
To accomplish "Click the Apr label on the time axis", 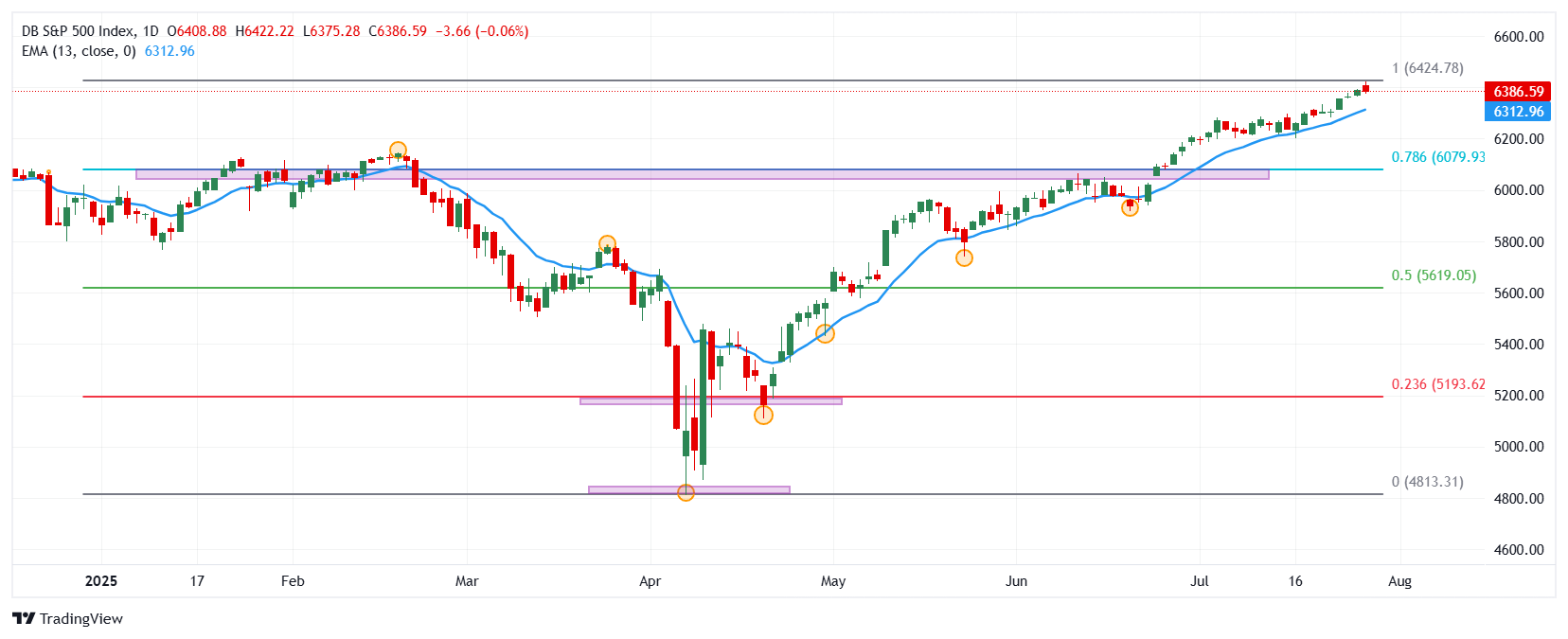I will 650,581.
